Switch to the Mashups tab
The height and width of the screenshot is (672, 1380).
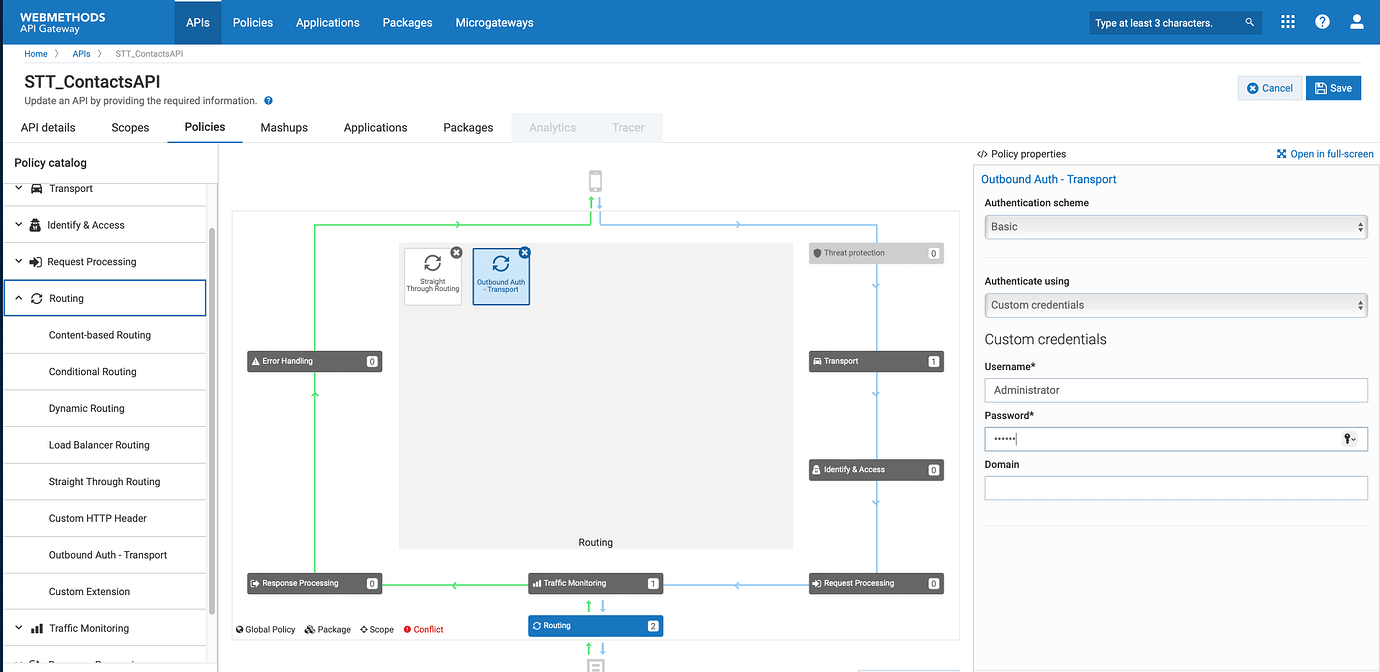(x=284, y=127)
